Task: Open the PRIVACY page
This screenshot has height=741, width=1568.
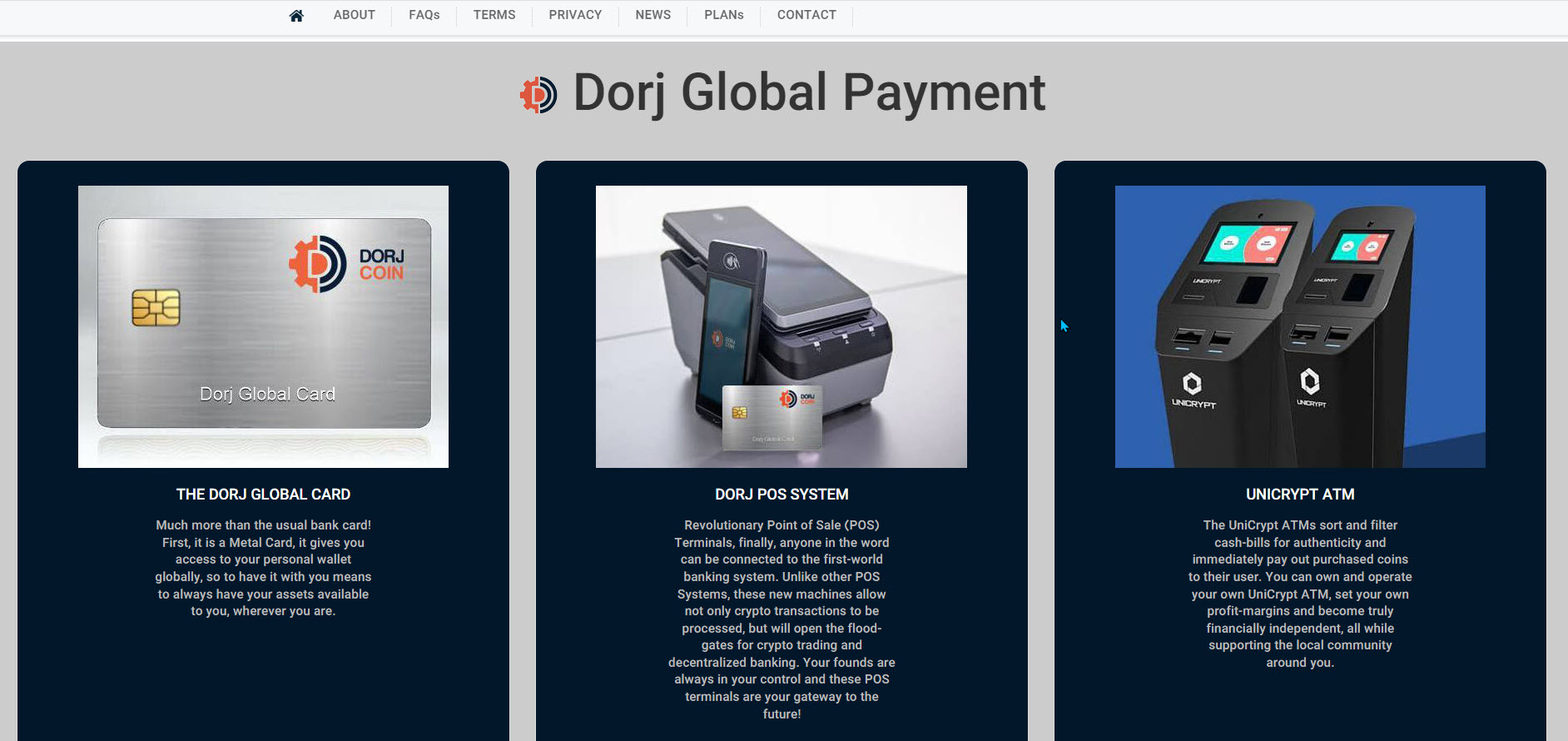Action: coord(575,15)
